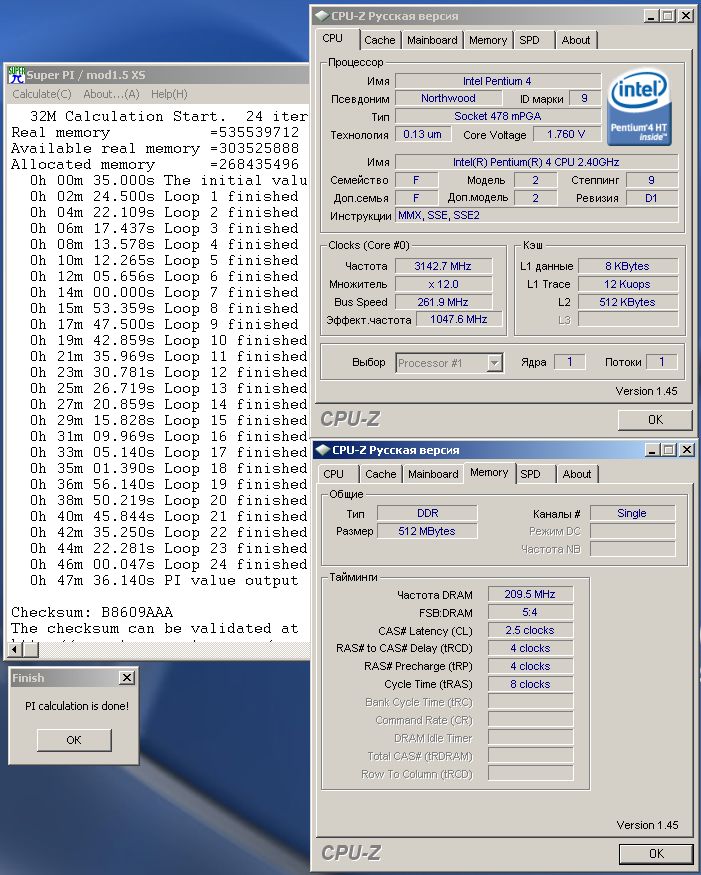Screen dimensions: 701x875
Task: Click the 209.5 MHz DRAM frequency value
Action: [x=530, y=594]
